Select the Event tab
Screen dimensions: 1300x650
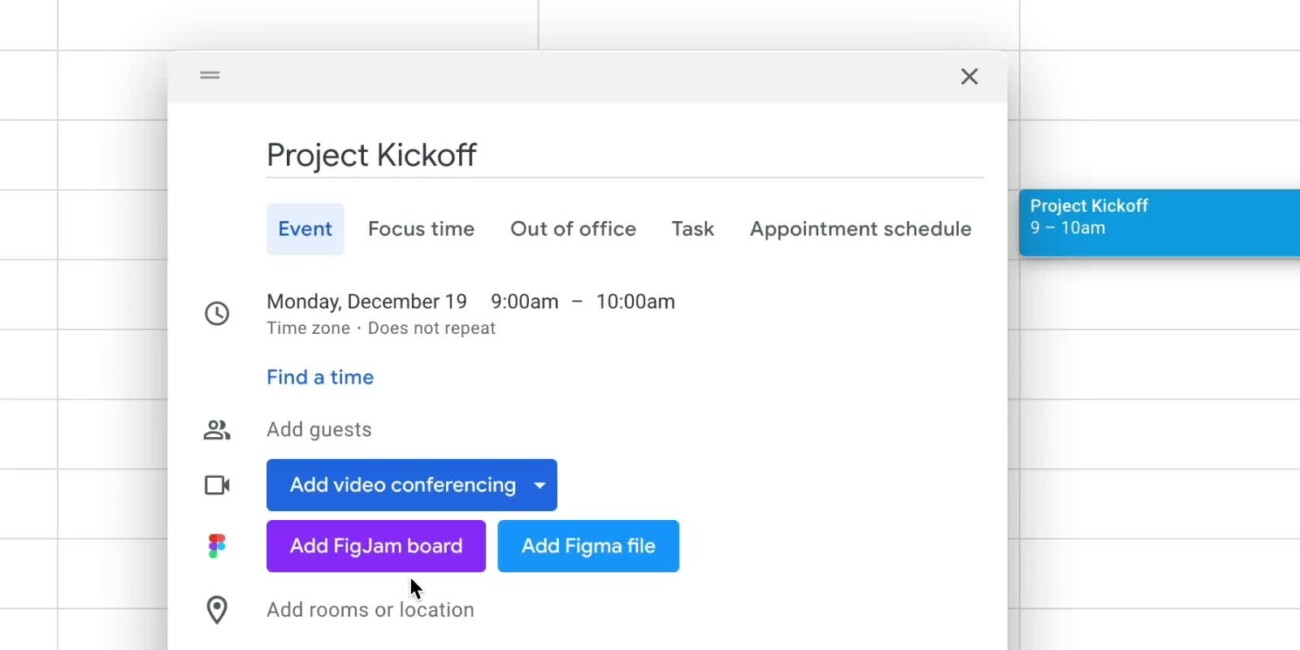tap(305, 229)
